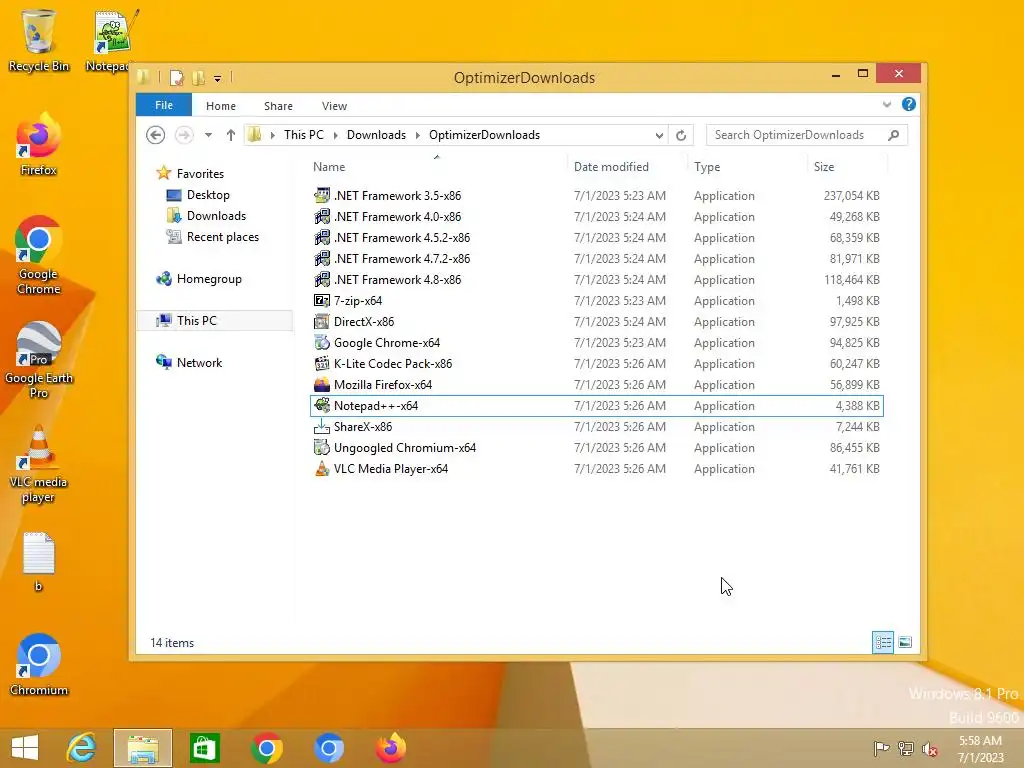Open the View ribbon tab

coord(334,106)
